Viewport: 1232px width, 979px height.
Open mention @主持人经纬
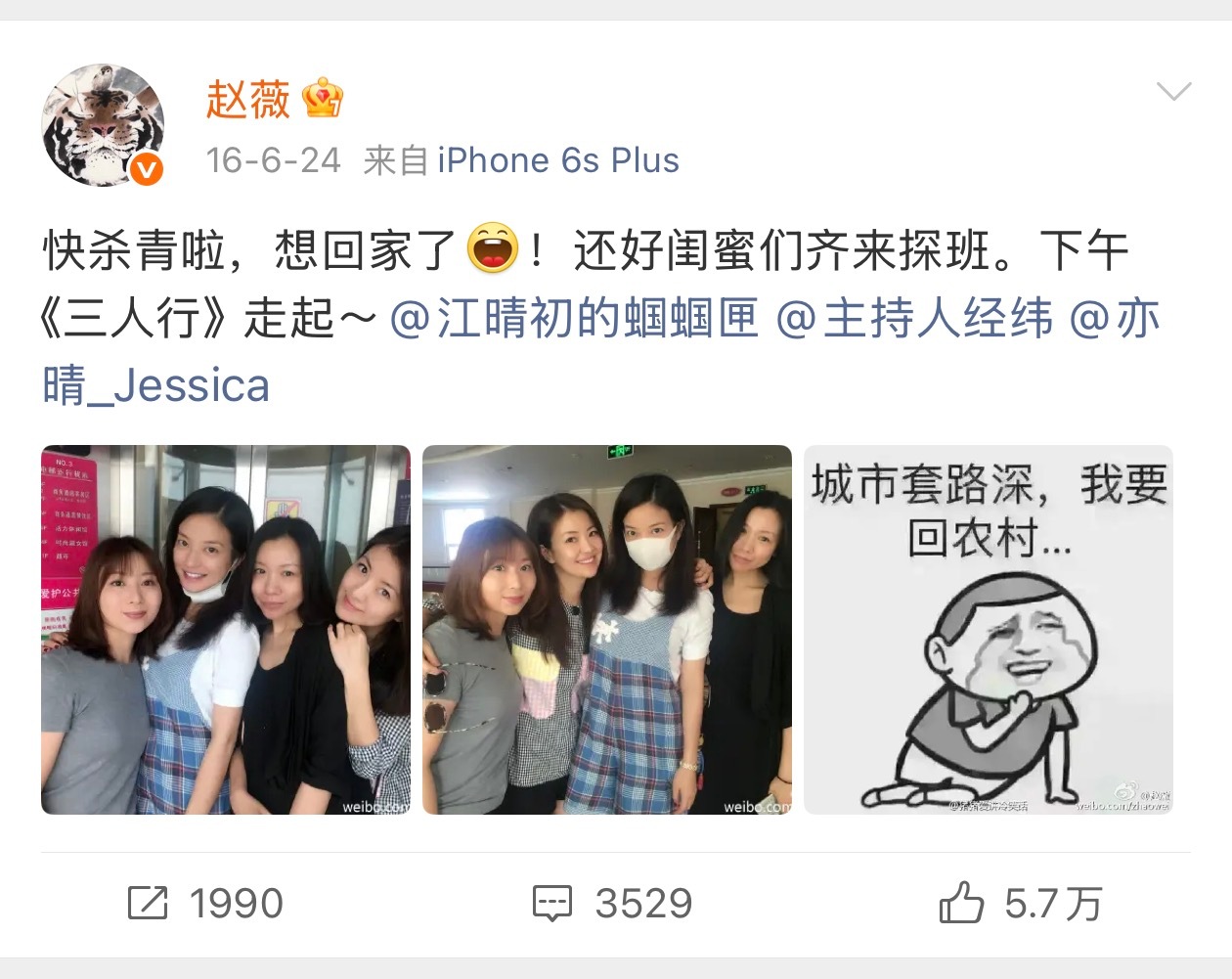click(x=915, y=318)
